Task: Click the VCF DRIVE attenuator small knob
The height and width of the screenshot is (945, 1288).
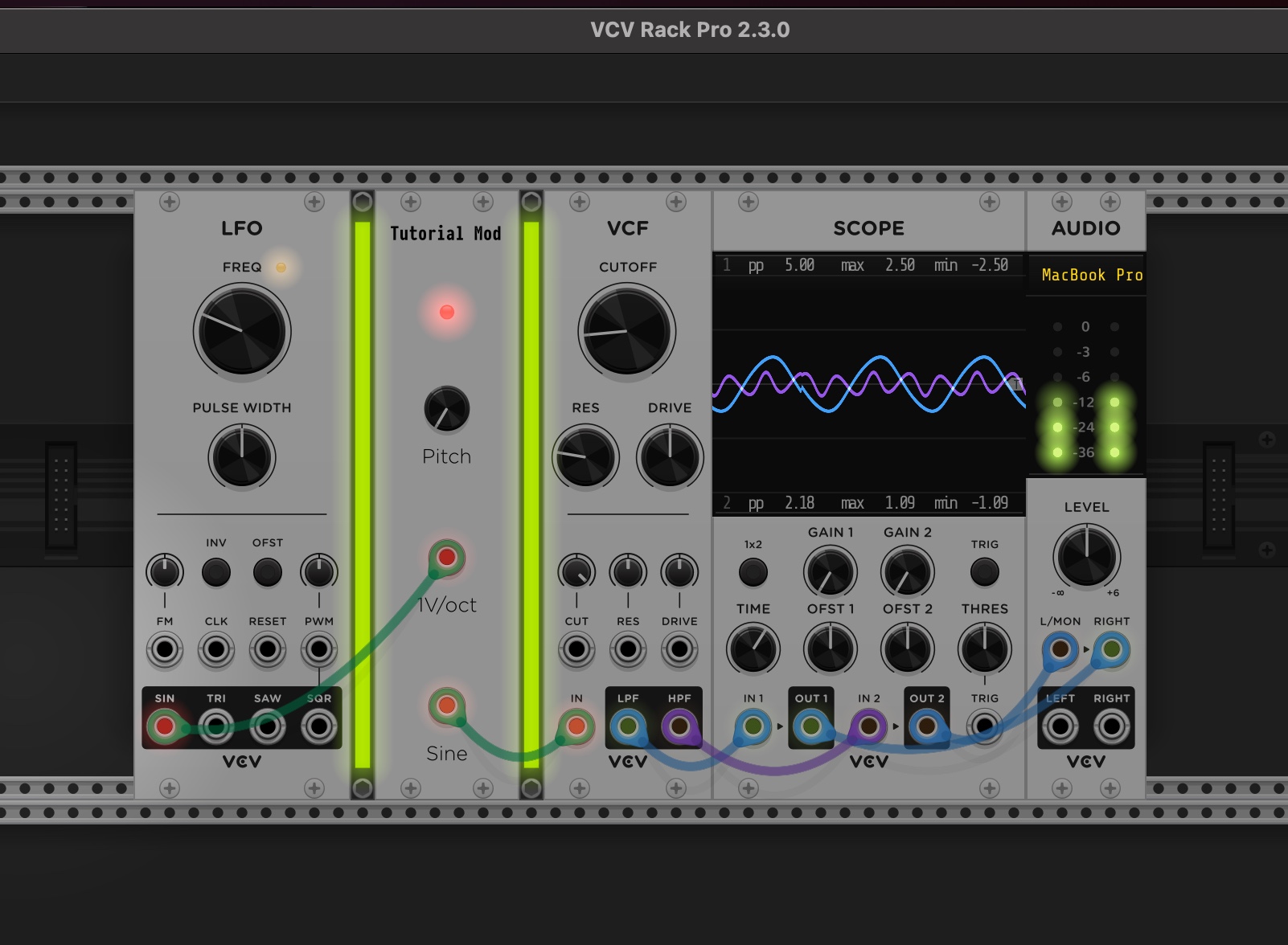Action: pos(679,572)
